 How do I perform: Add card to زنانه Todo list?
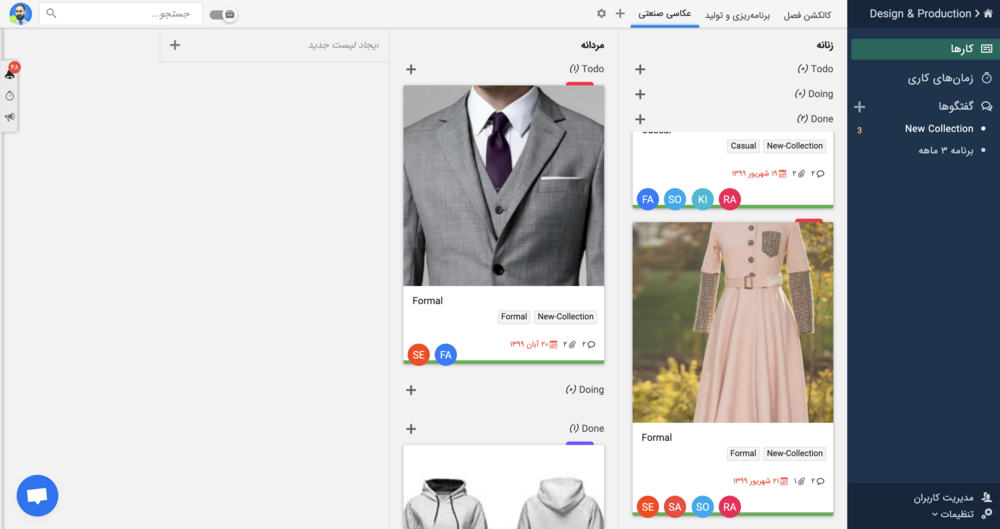coord(640,69)
